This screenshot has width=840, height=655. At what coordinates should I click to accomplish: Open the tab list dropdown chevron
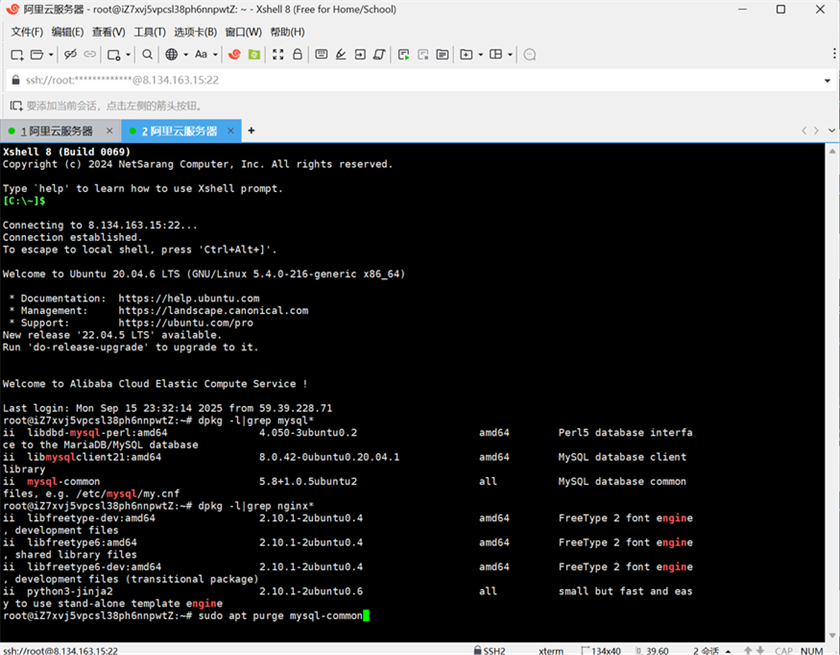pyautogui.click(x=831, y=131)
